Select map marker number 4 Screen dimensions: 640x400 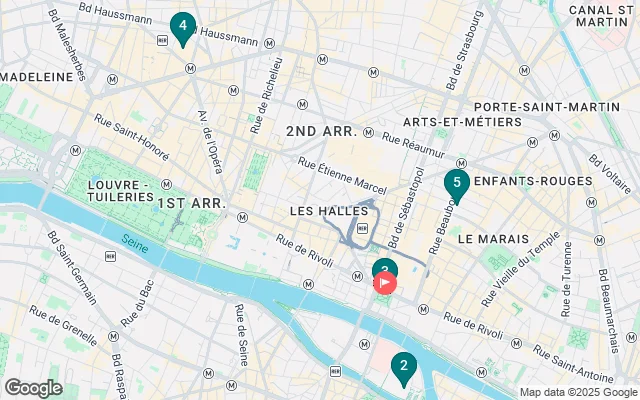[x=183, y=29]
